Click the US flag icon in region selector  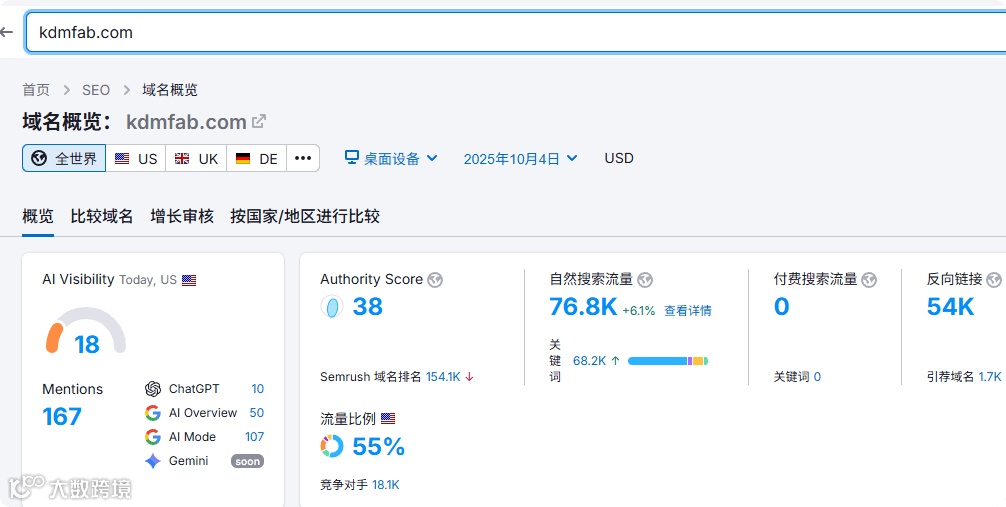point(122,159)
